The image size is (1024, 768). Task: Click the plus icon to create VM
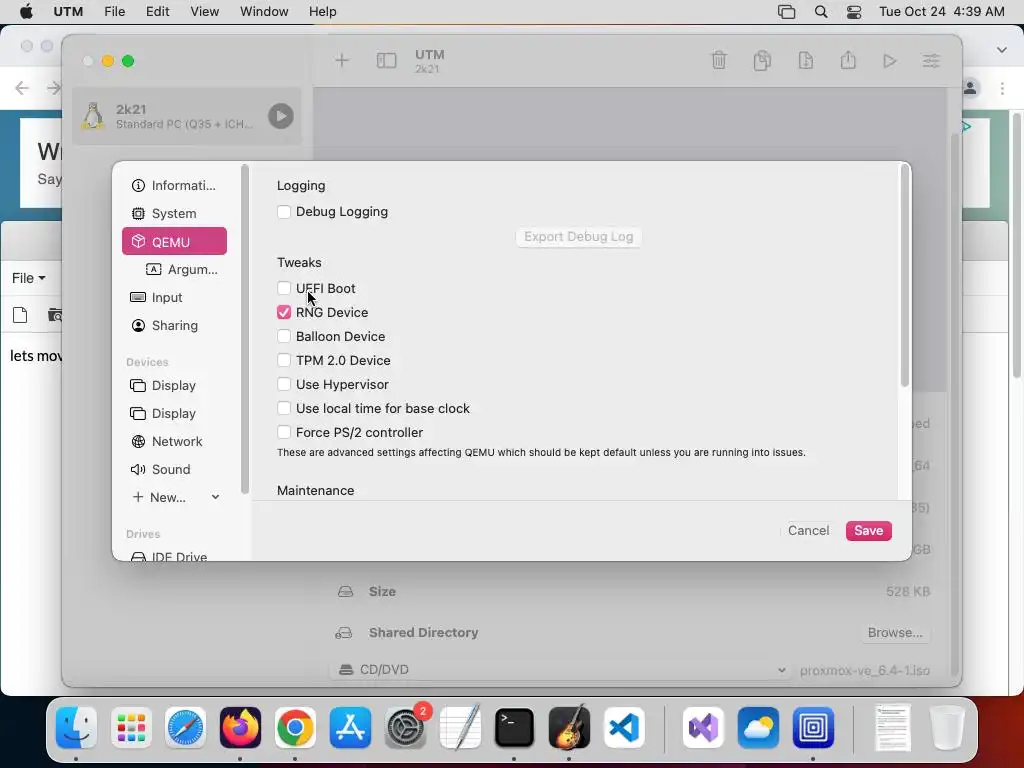tap(342, 61)
